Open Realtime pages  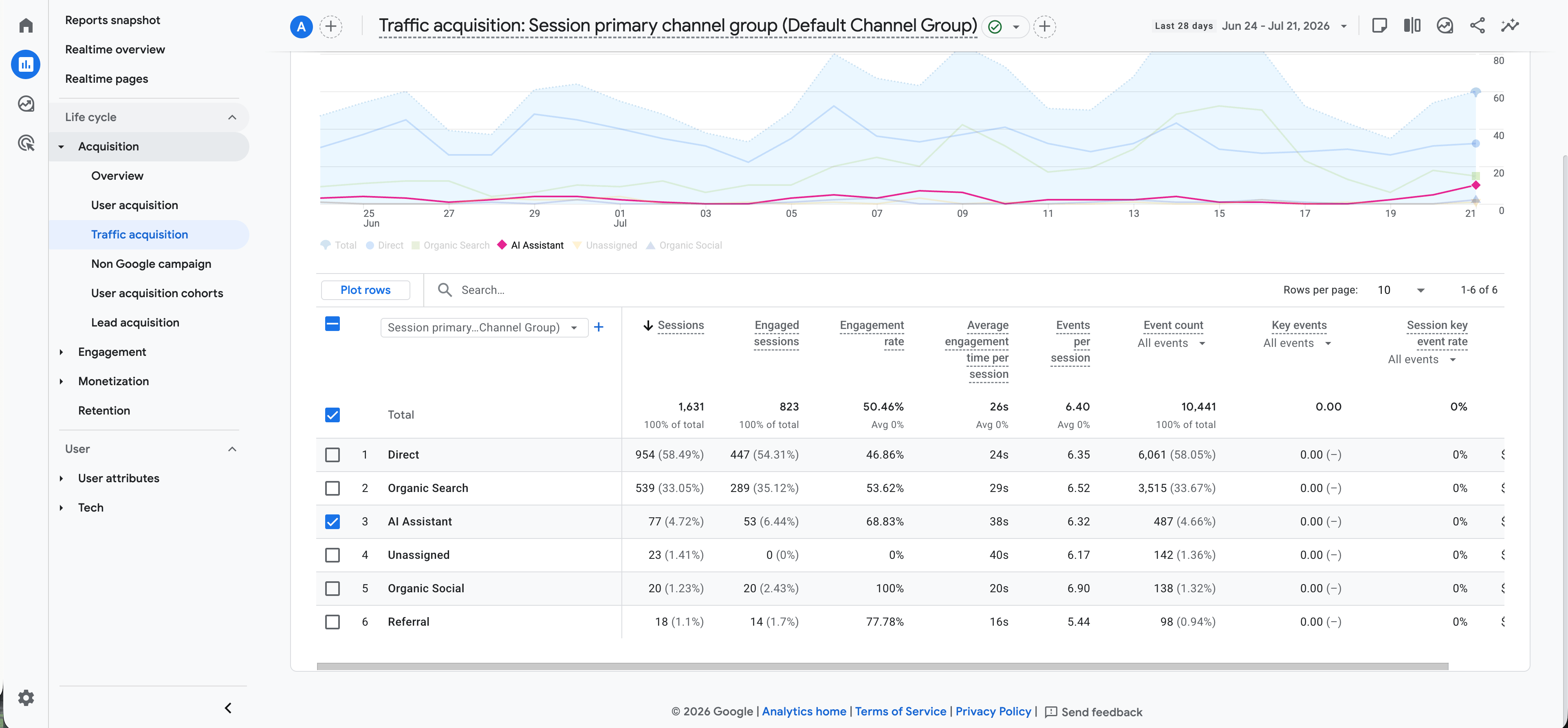click(106, 79)
